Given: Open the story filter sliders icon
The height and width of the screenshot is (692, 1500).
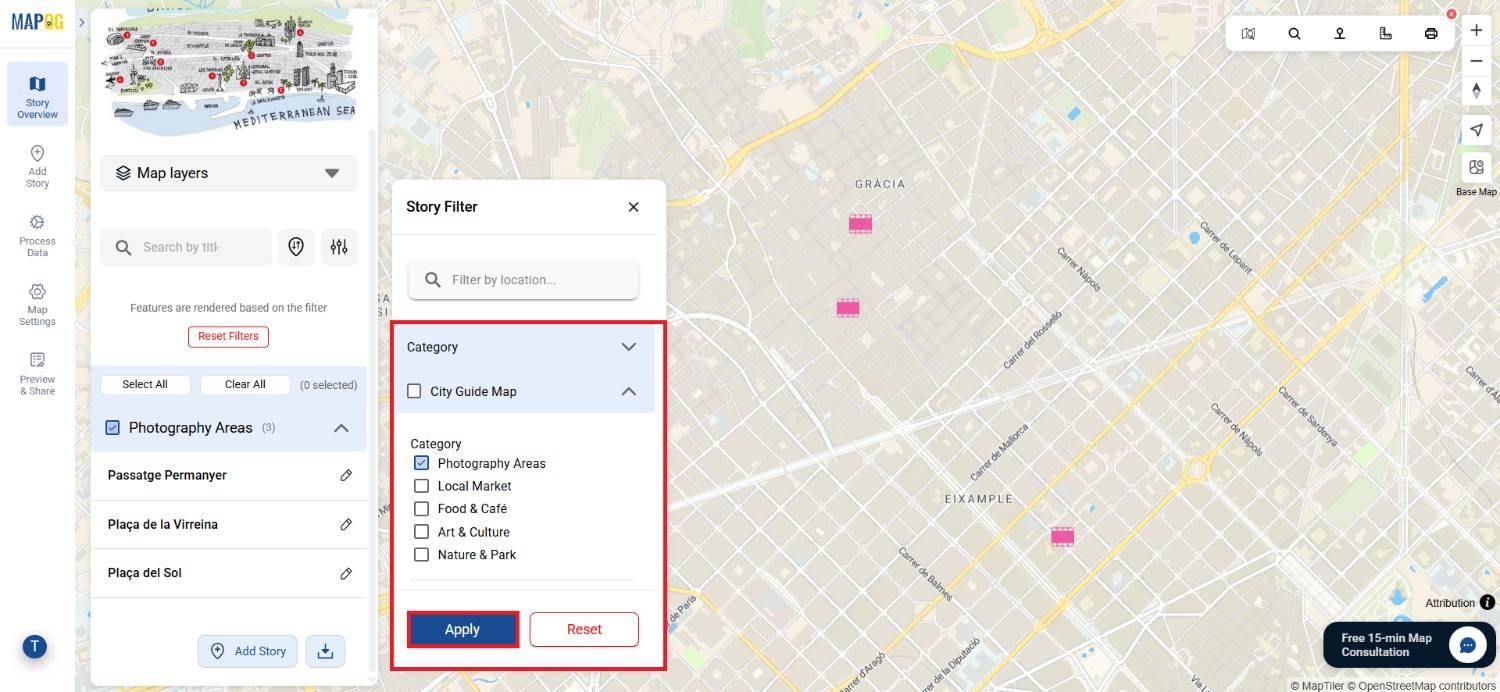Looking at the screenshot, I should coord(339,247).
